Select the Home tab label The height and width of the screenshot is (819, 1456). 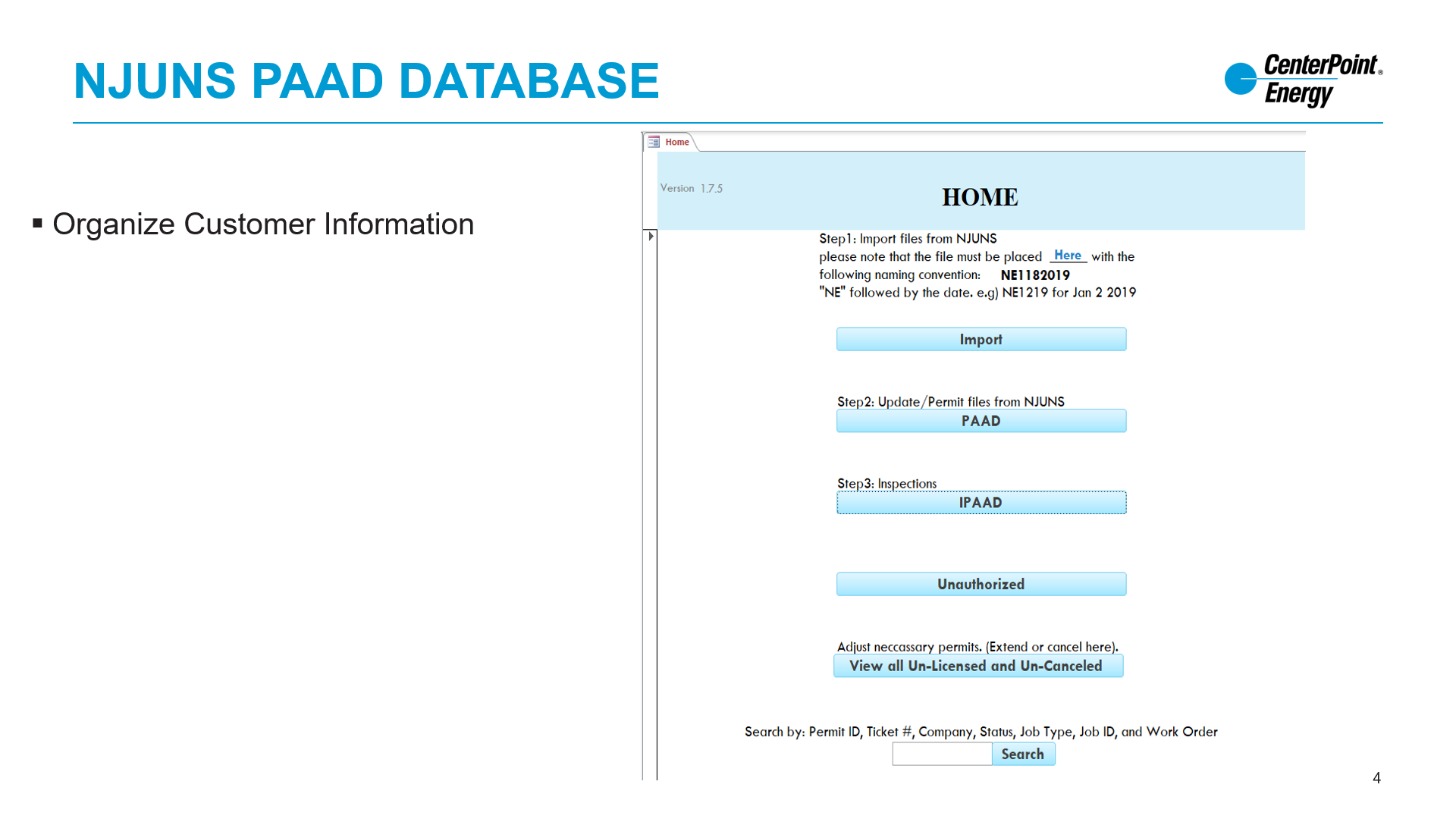point(677,142)
